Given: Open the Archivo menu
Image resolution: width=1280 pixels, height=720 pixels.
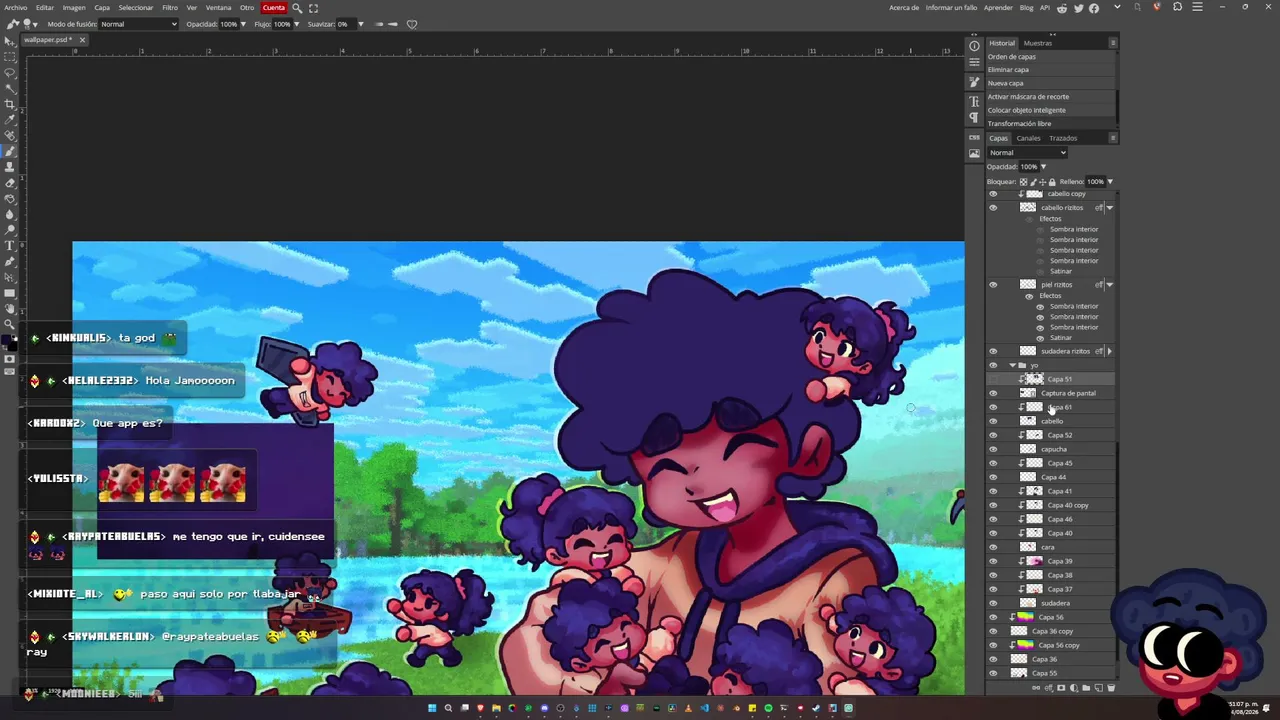Looking at the screenshot, I should coord(16,8).
